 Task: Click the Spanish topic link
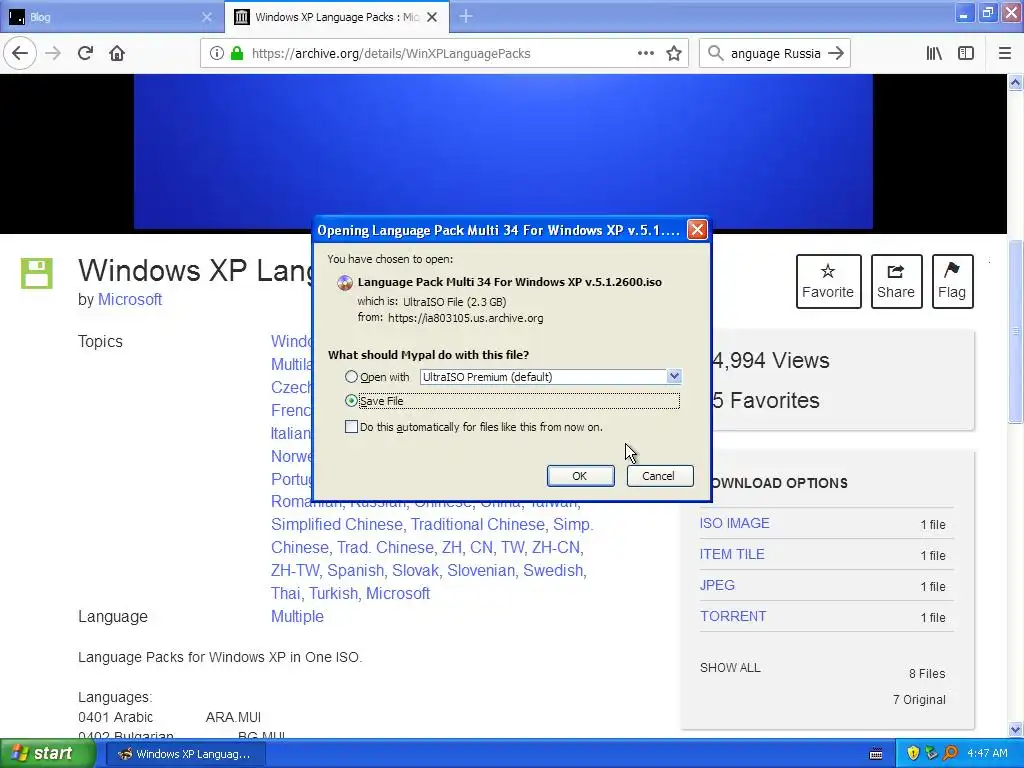tap(355, 570)
